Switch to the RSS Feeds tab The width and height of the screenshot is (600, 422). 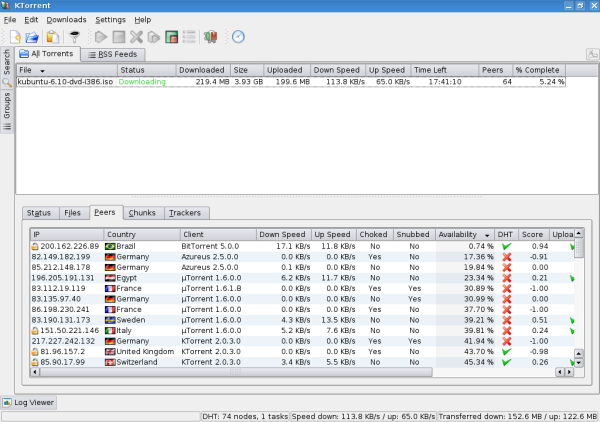pos(113,54)
